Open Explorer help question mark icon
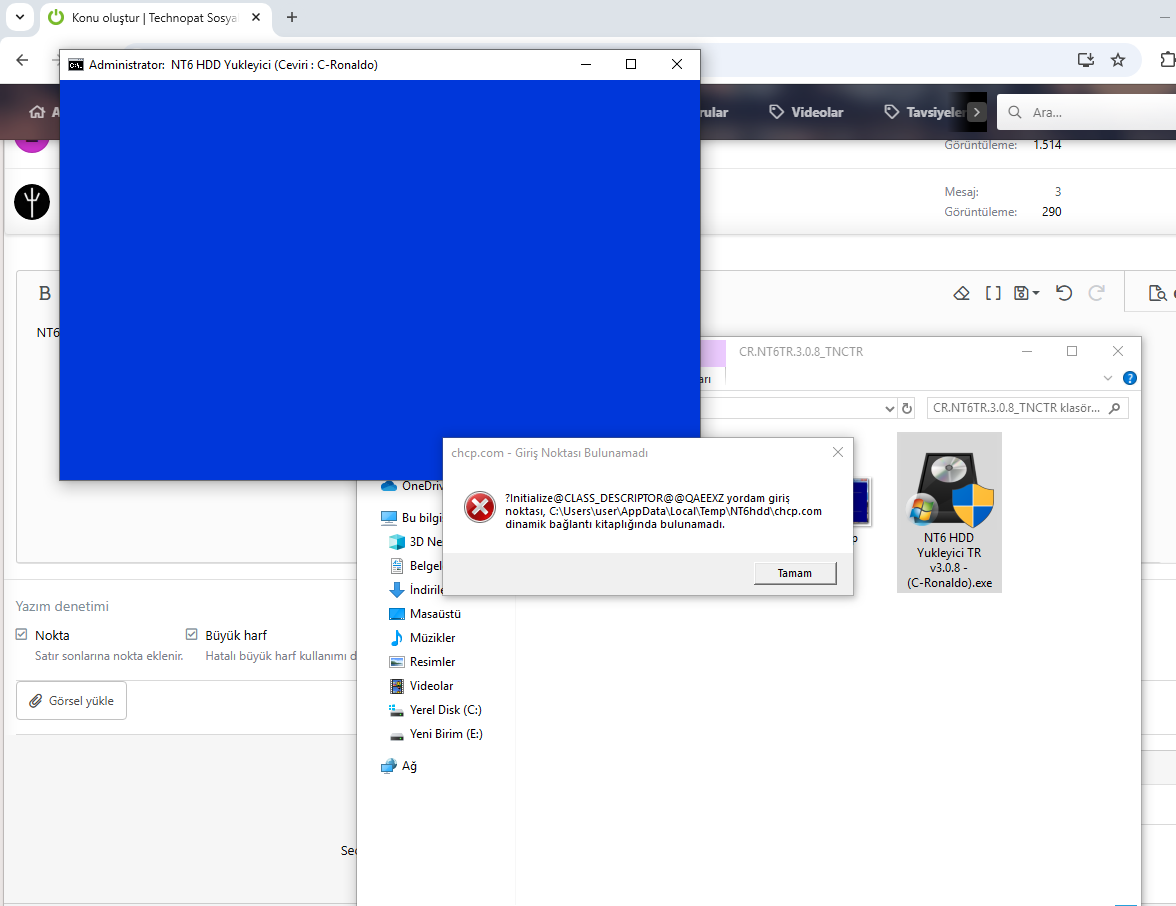The image size is (1176, 906). 1130,378
